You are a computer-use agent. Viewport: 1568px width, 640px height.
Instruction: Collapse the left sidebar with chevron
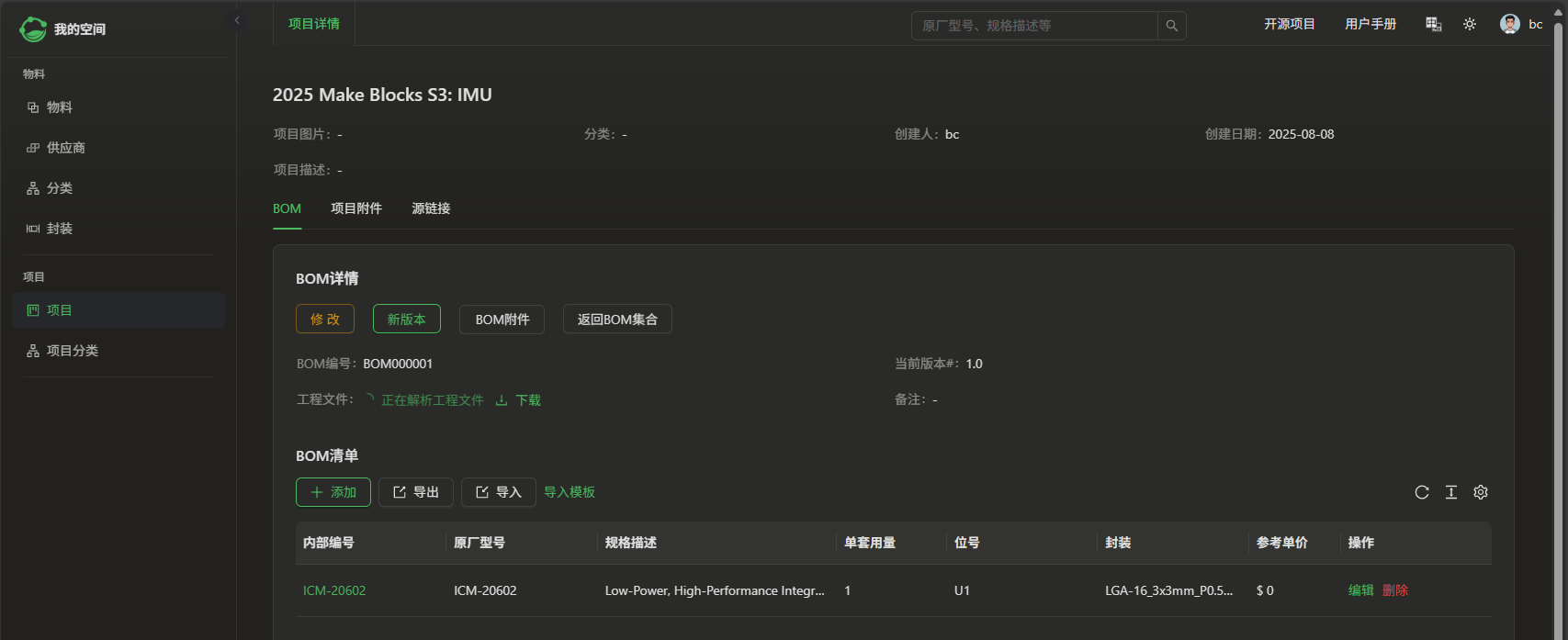click(x=237, y=20)
